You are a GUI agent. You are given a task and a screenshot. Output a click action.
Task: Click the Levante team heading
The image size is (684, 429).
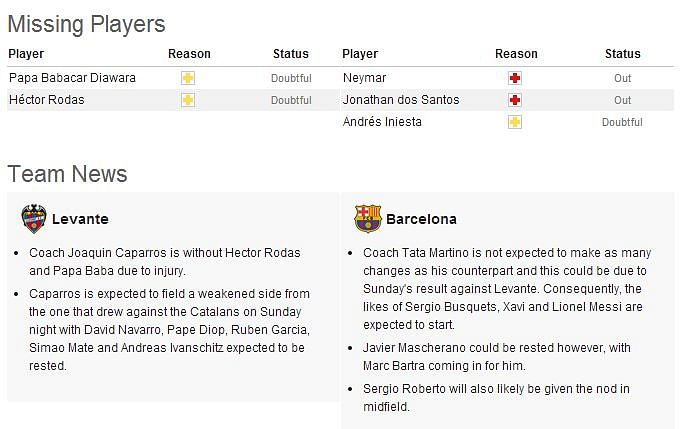pos(80,219)
